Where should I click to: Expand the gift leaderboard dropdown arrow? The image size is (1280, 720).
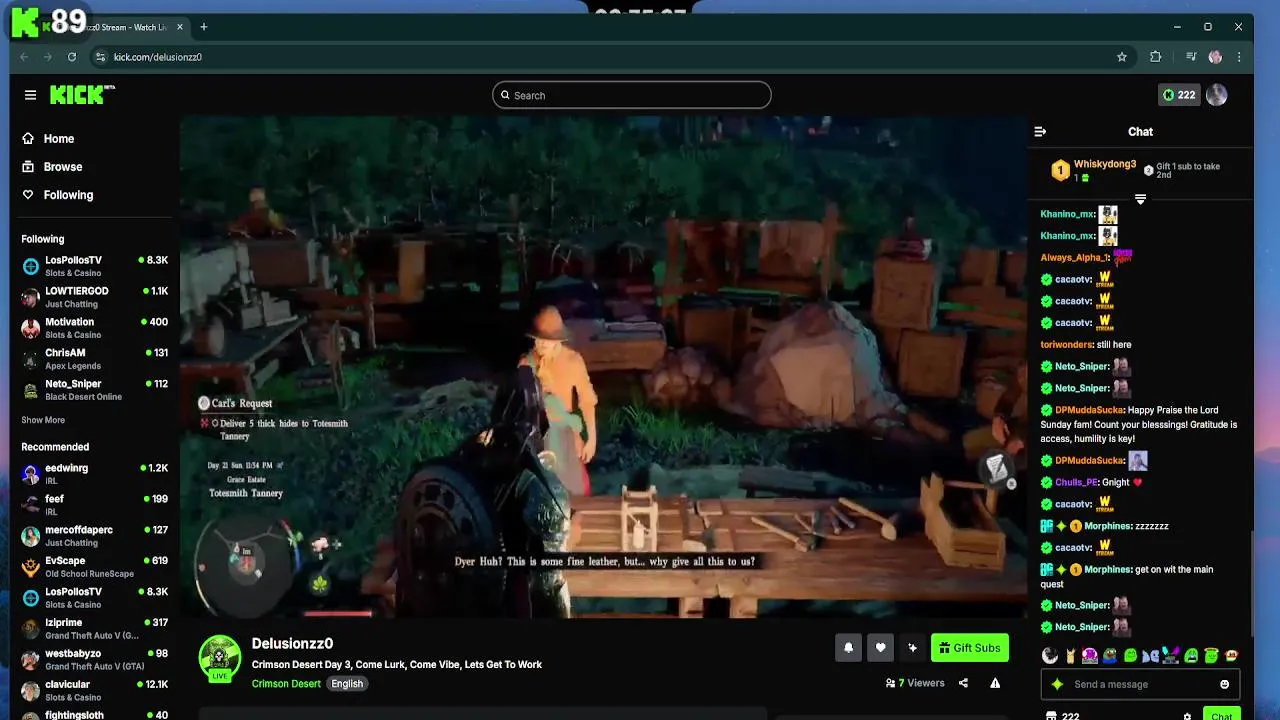point(1140,199)
